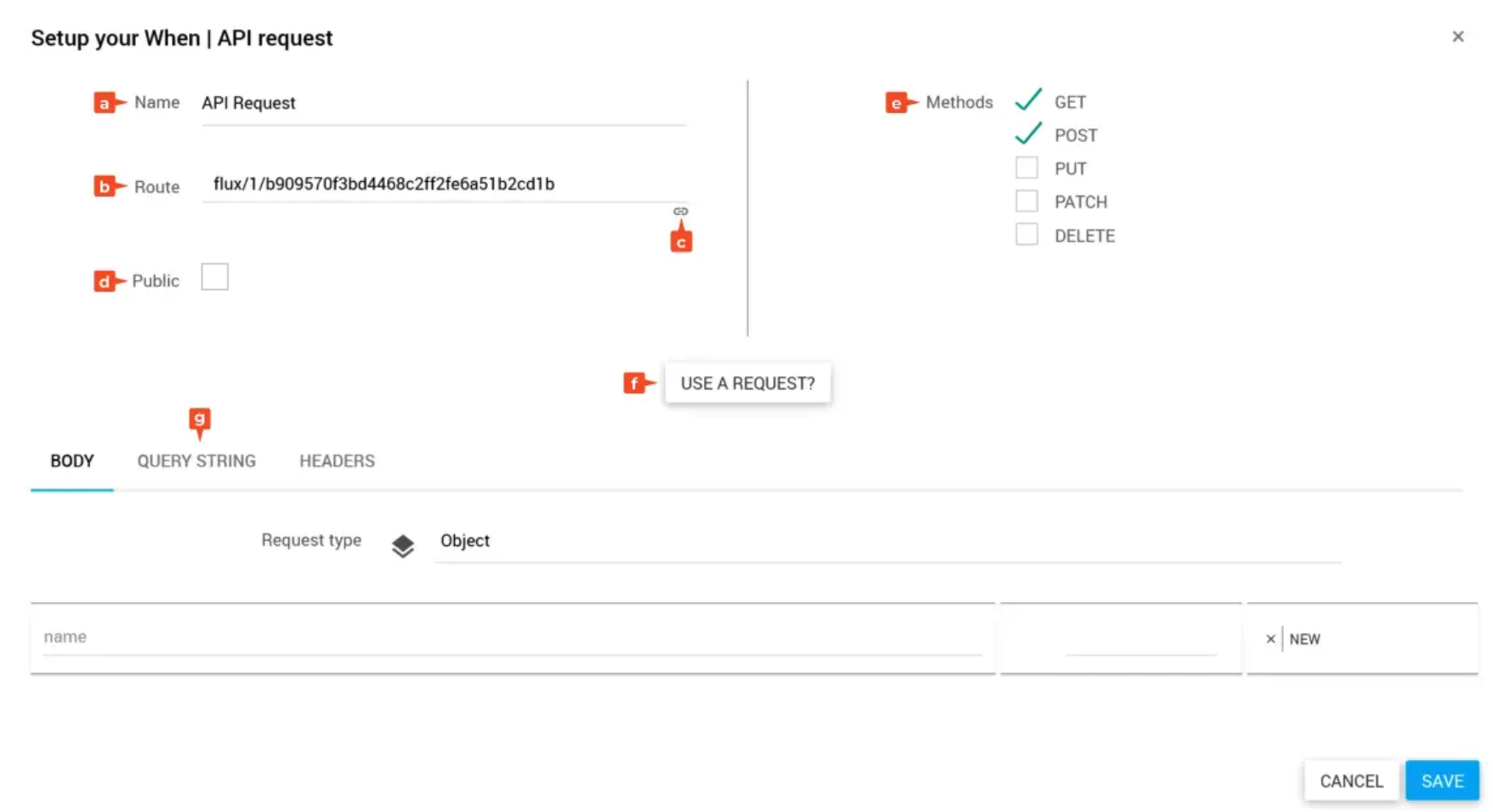Toggle the Public checkbox
The image size is (1493, 812).
click(215, 277)
